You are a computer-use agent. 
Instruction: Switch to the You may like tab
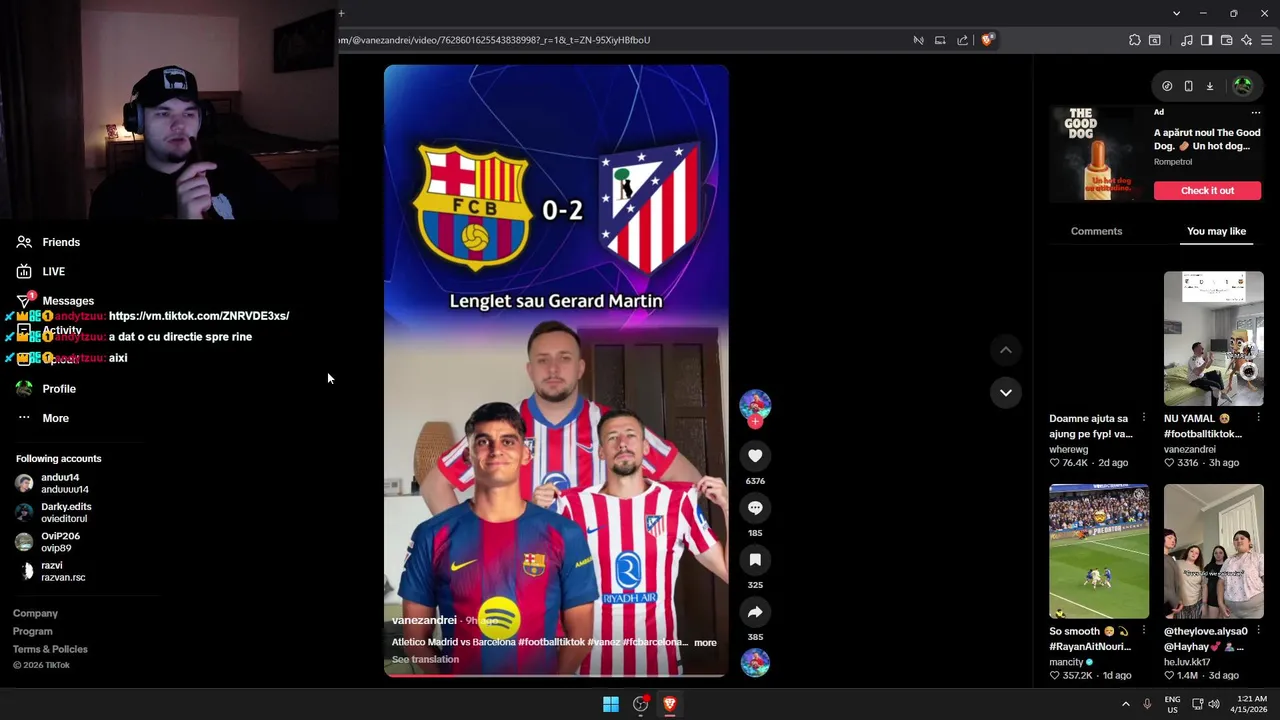click(1216, 231)
